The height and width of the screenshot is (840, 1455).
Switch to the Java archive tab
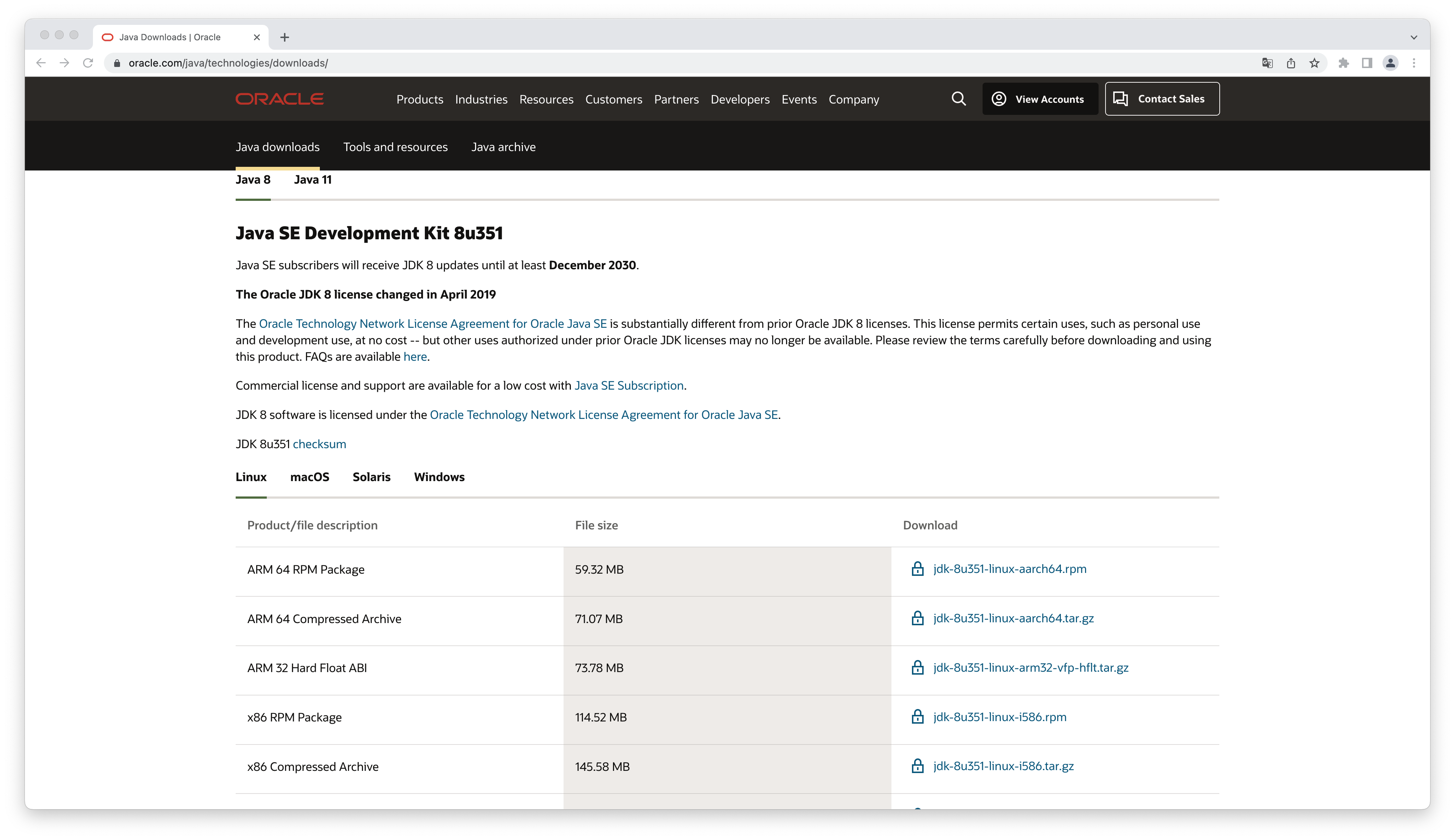503,147
